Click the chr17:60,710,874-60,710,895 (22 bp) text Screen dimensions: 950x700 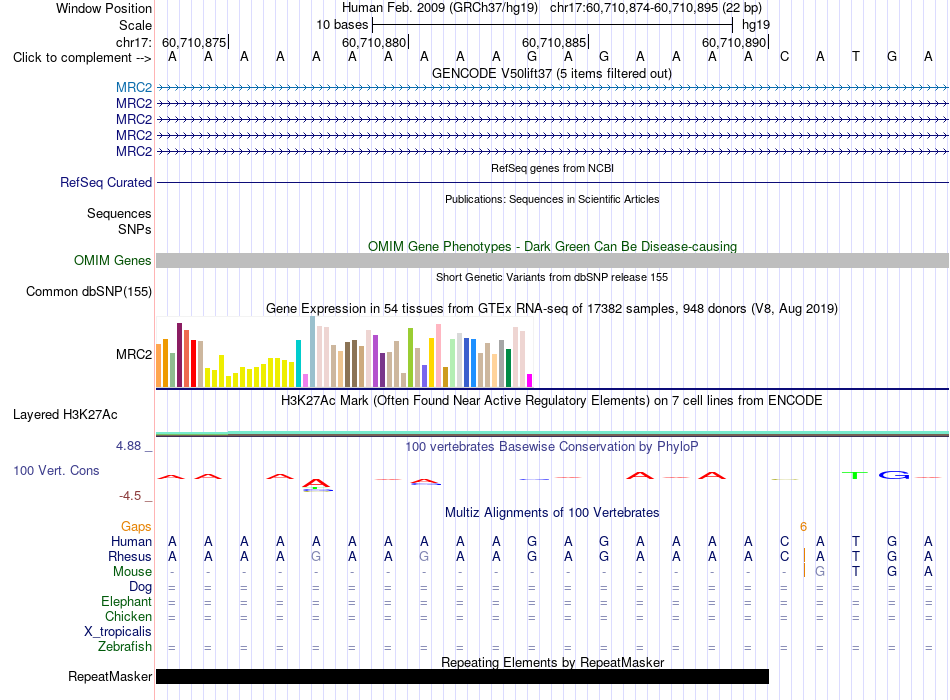coord(656,8)
